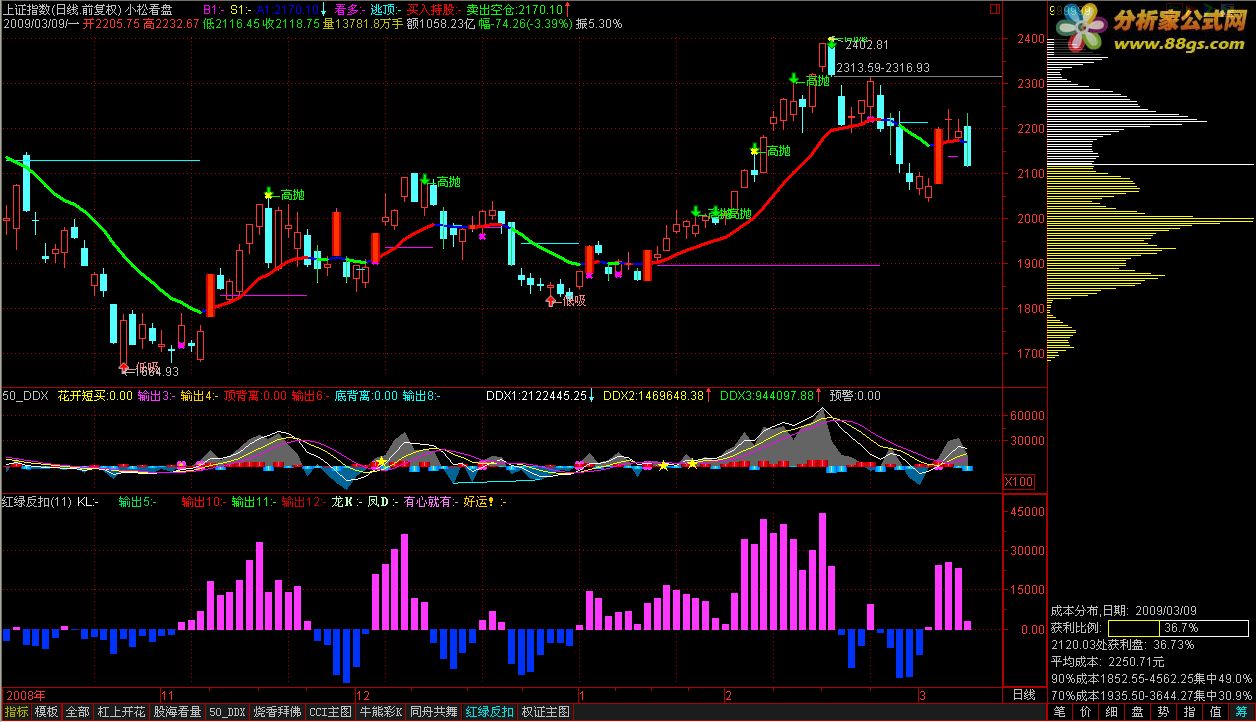Click the 预警:0.00 readout
This screenshot has width=1256, height=722.
tap(855, 396)
